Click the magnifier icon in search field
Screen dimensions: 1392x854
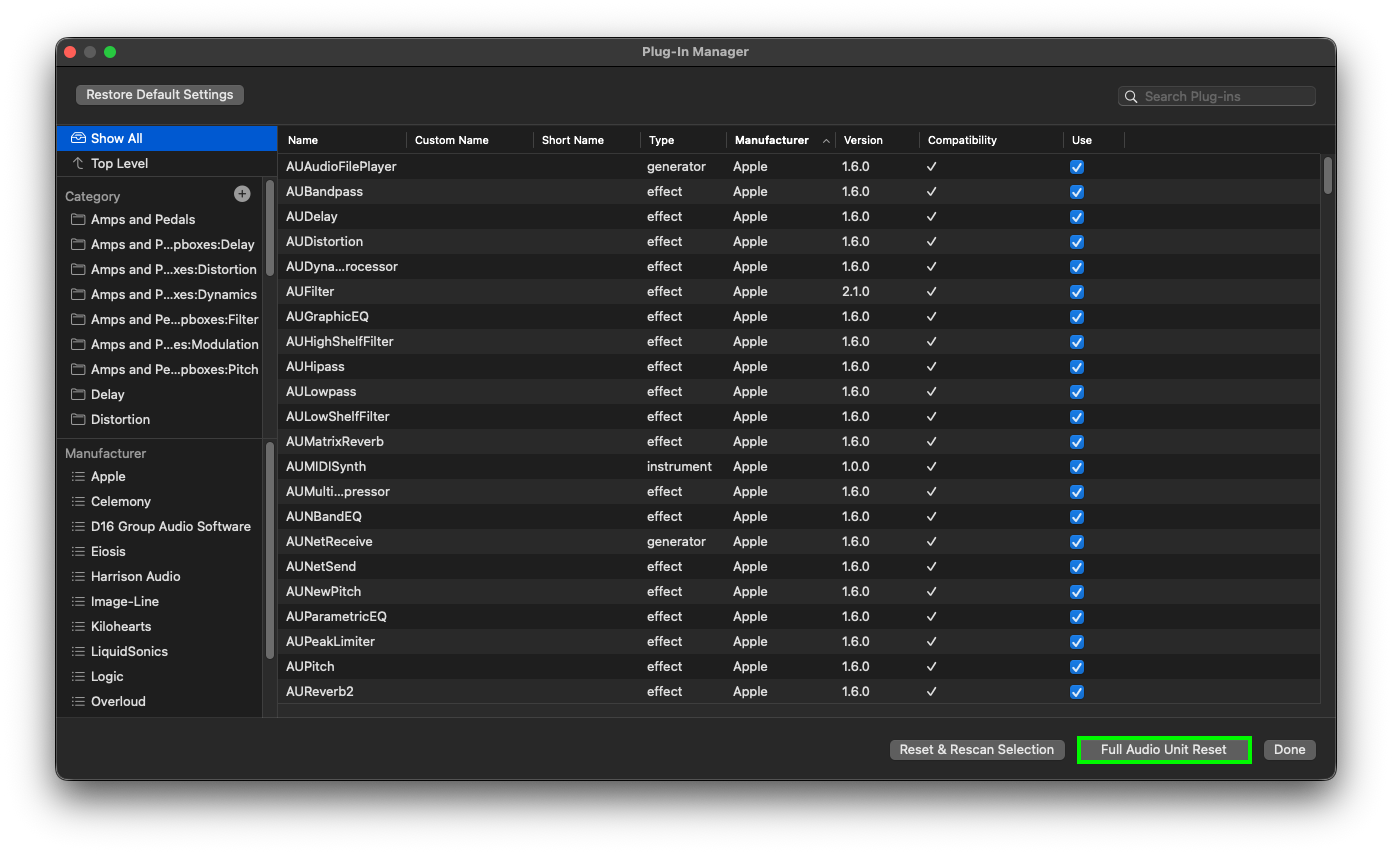[x=1131, y=97]
